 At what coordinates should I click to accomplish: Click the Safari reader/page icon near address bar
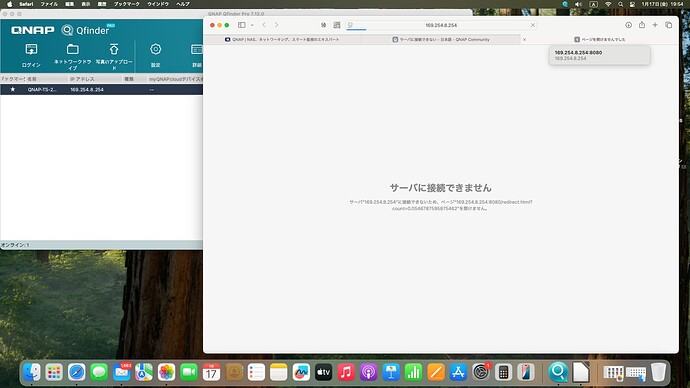tap(337, 25)
